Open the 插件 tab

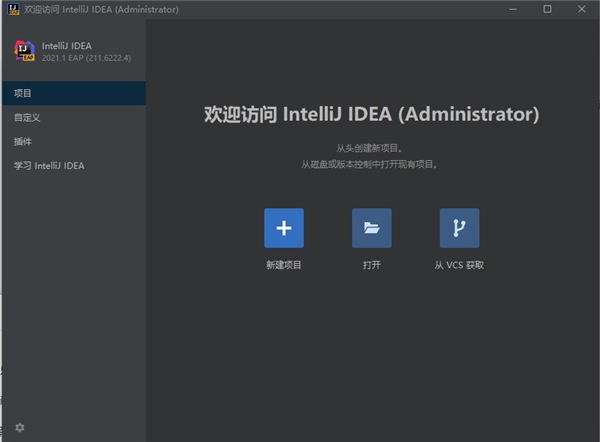coord(74,142)
